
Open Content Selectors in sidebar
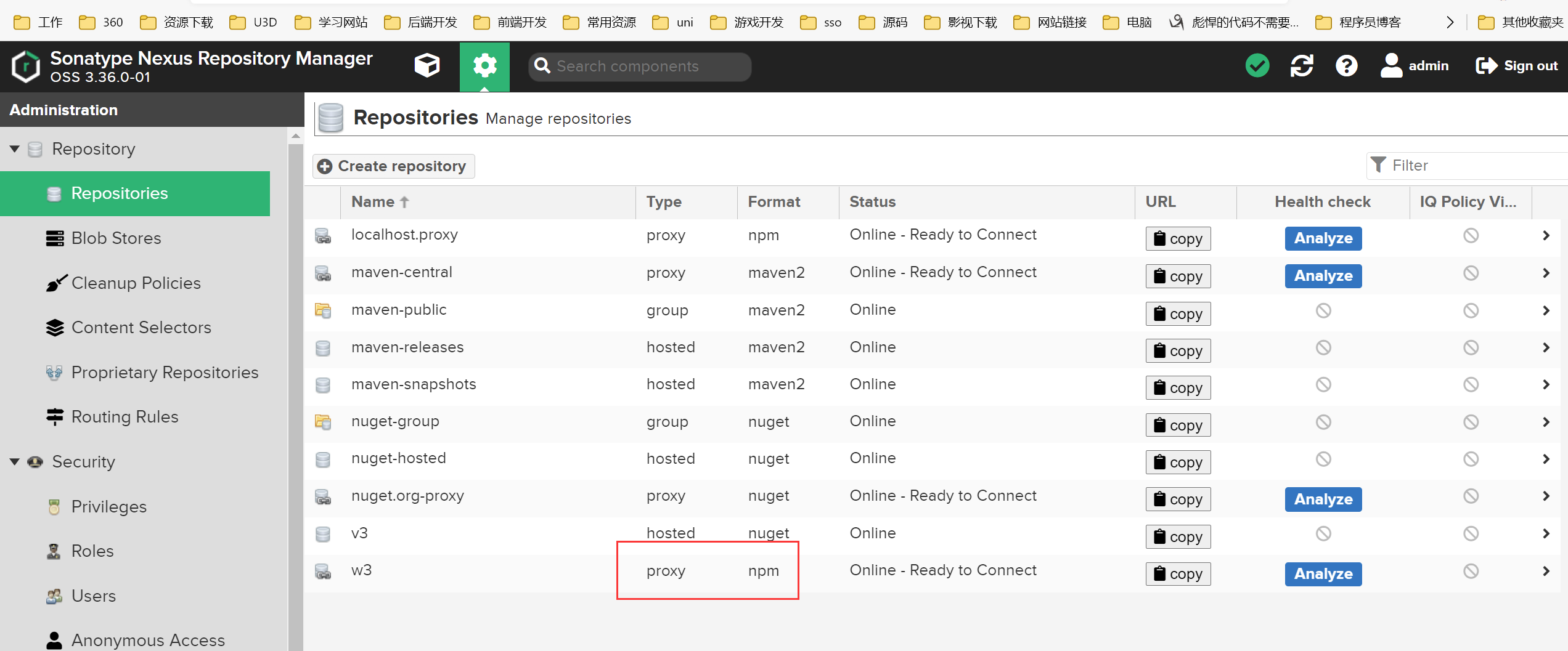141,328
